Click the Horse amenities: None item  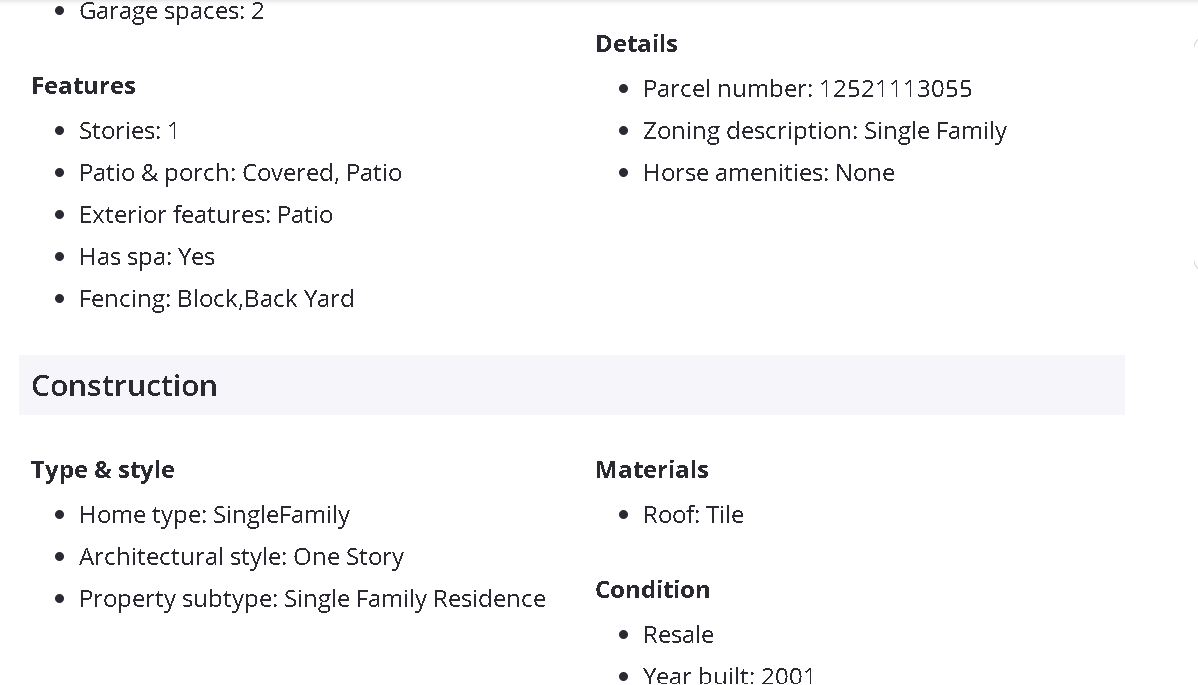[x=768, y=173]
